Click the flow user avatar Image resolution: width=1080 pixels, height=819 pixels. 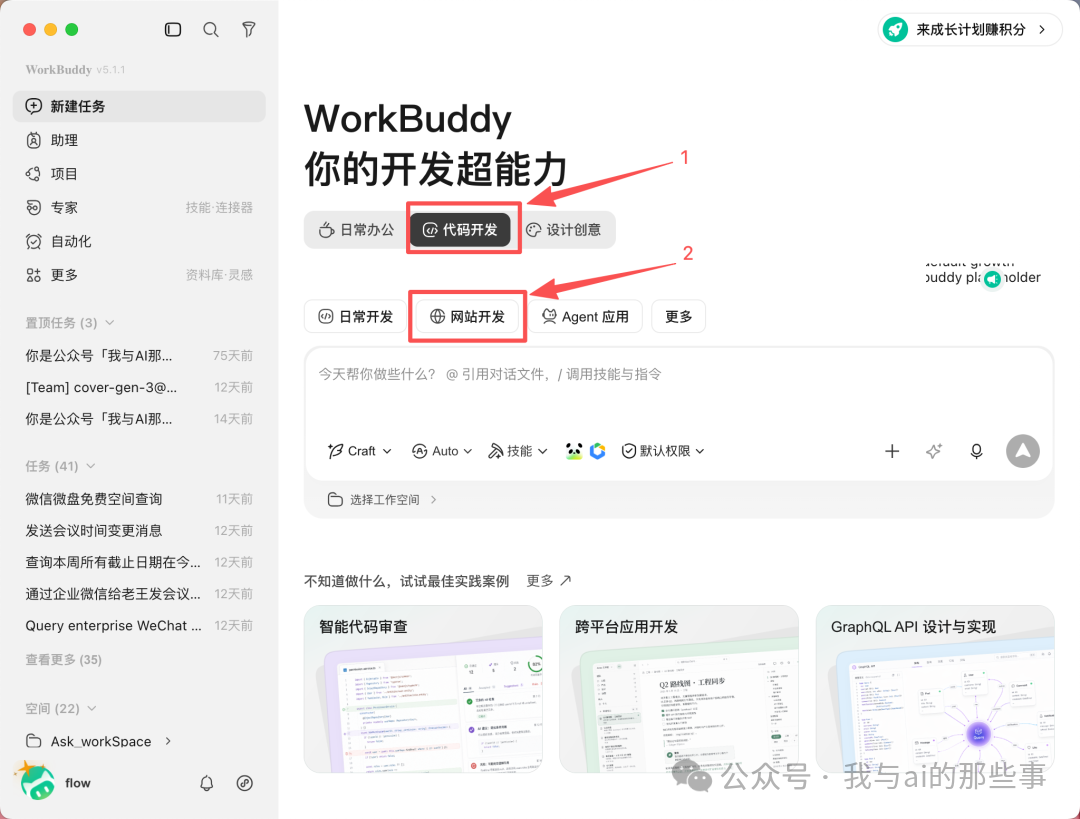36,782
